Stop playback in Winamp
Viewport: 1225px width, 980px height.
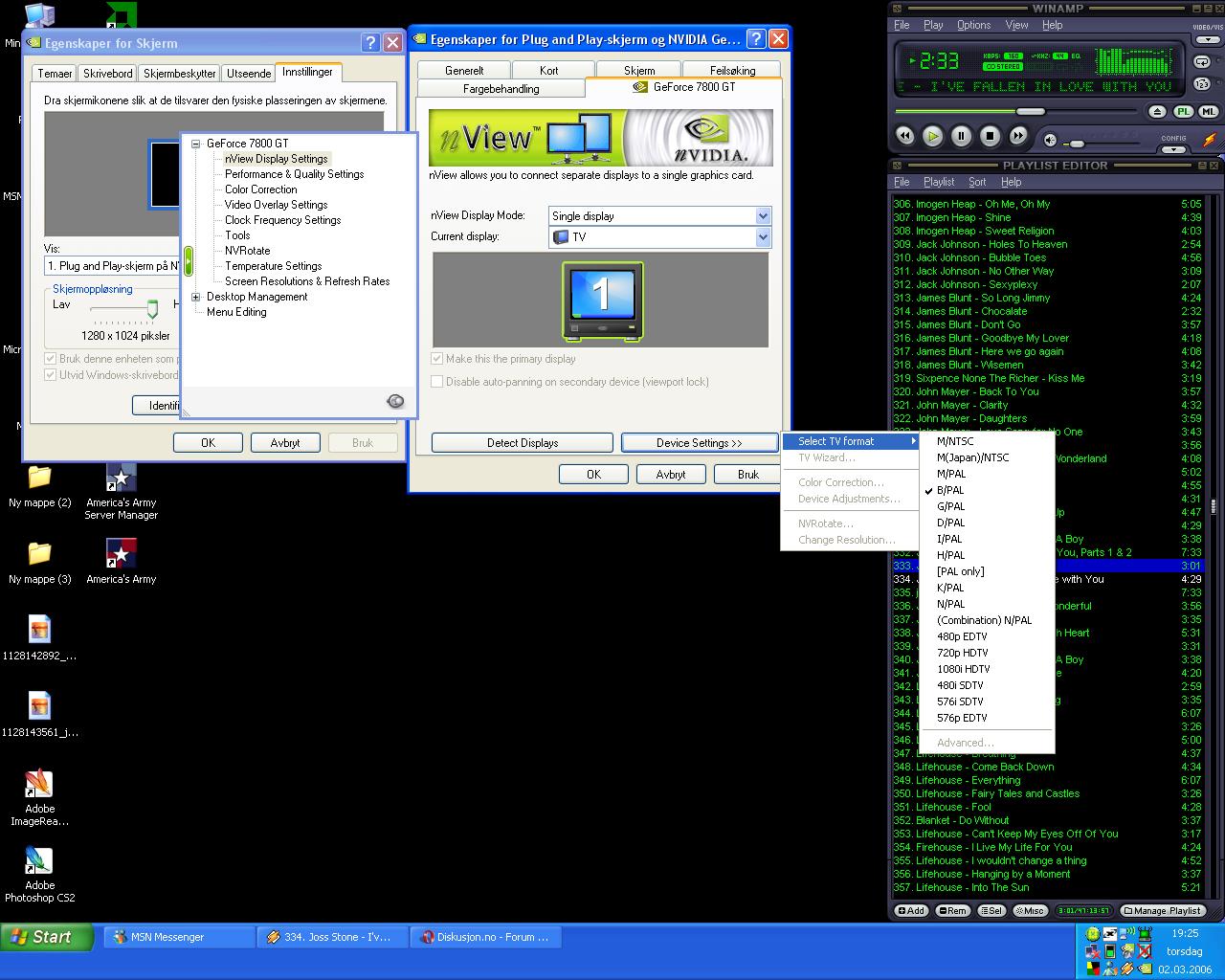[x=990, y=136]
